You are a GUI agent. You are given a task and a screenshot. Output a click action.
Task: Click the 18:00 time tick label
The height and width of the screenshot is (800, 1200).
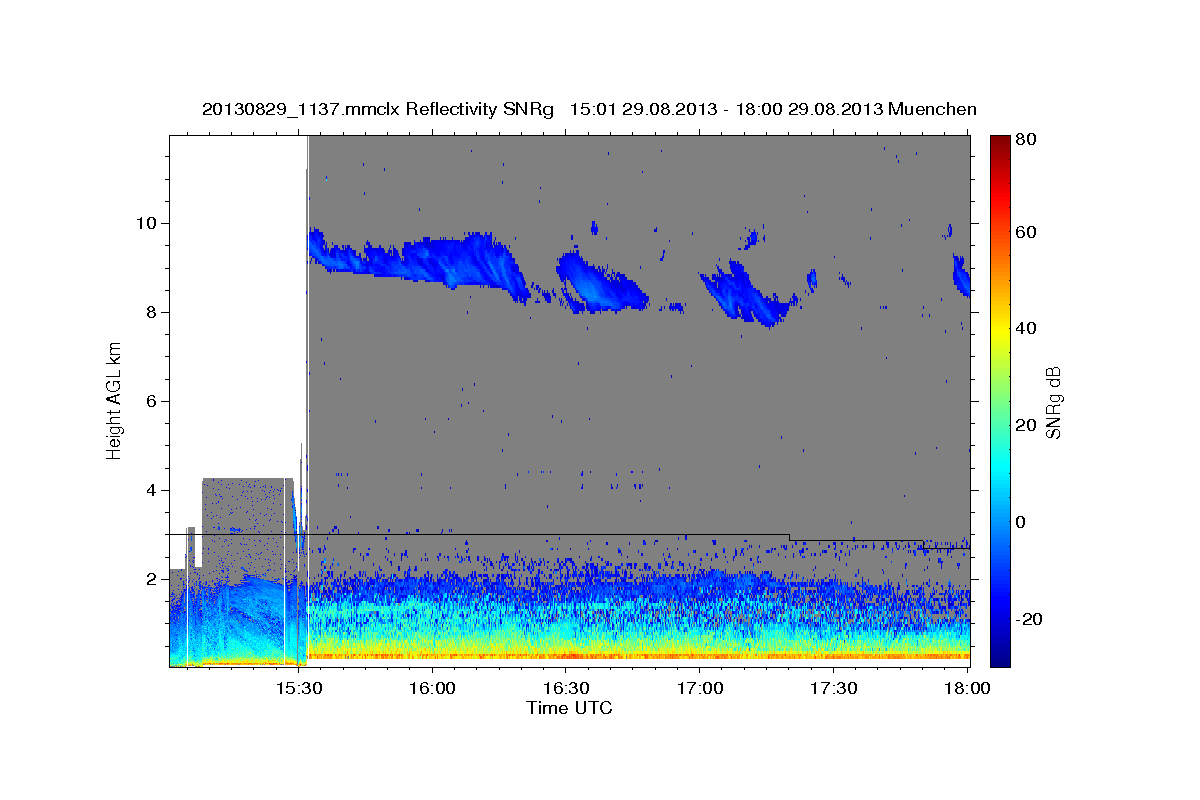(968, 688)
